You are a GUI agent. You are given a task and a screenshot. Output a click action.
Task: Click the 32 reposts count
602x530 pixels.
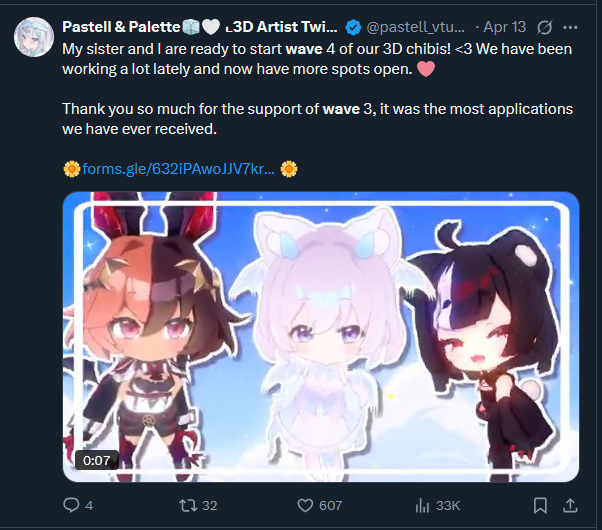point(210,505)
